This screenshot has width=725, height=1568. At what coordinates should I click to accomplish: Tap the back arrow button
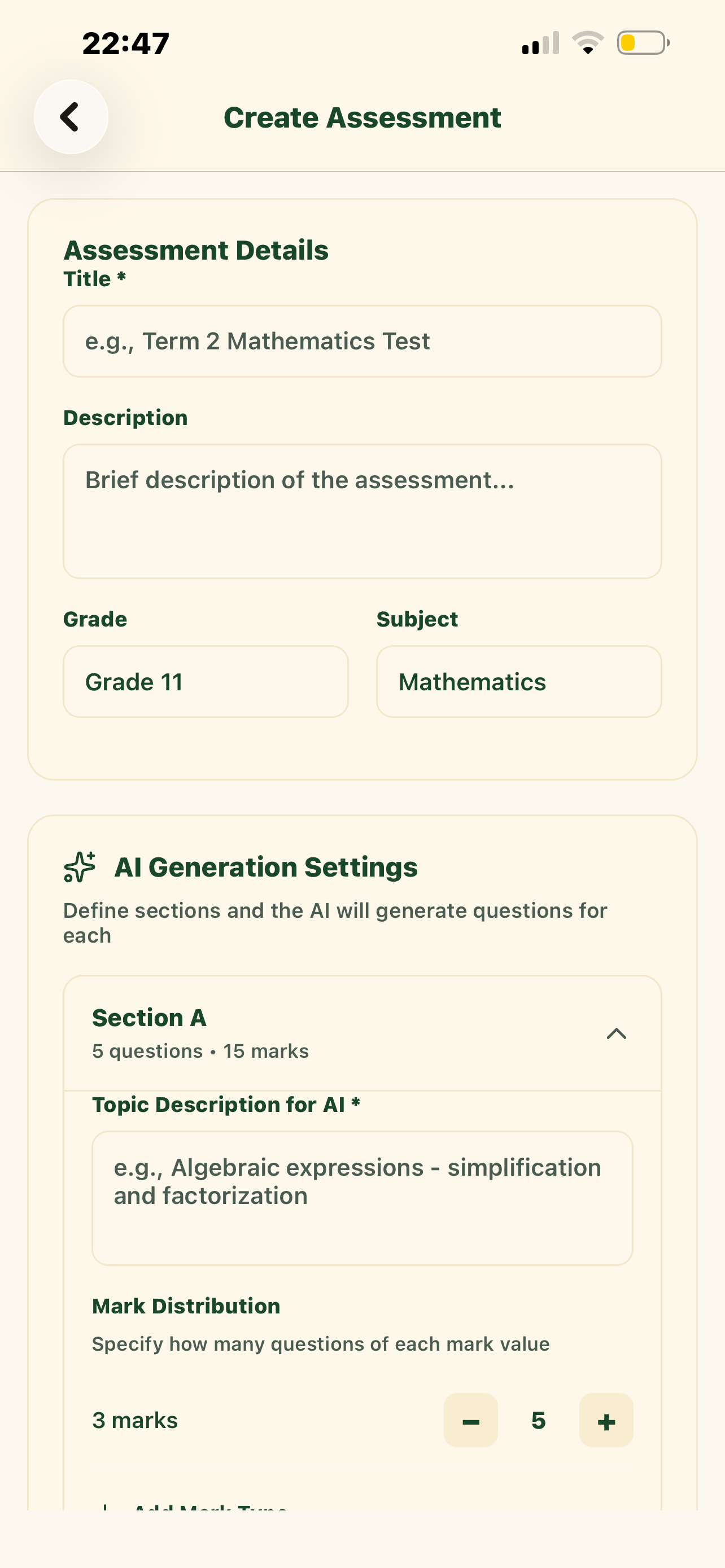pyautogui.click(x=71, y=117)
